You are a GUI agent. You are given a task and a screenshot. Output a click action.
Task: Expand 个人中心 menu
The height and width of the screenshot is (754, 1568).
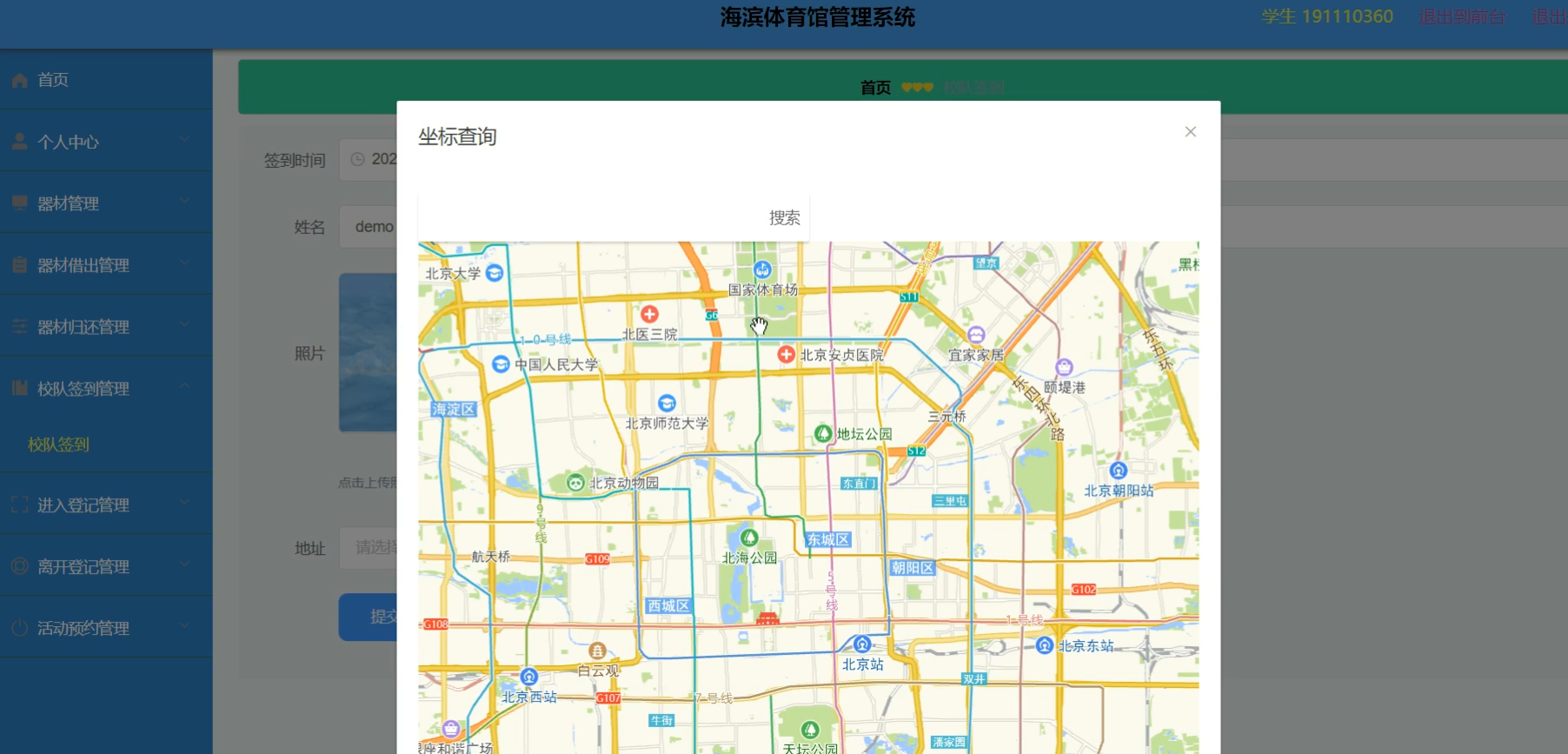[106, 141]
